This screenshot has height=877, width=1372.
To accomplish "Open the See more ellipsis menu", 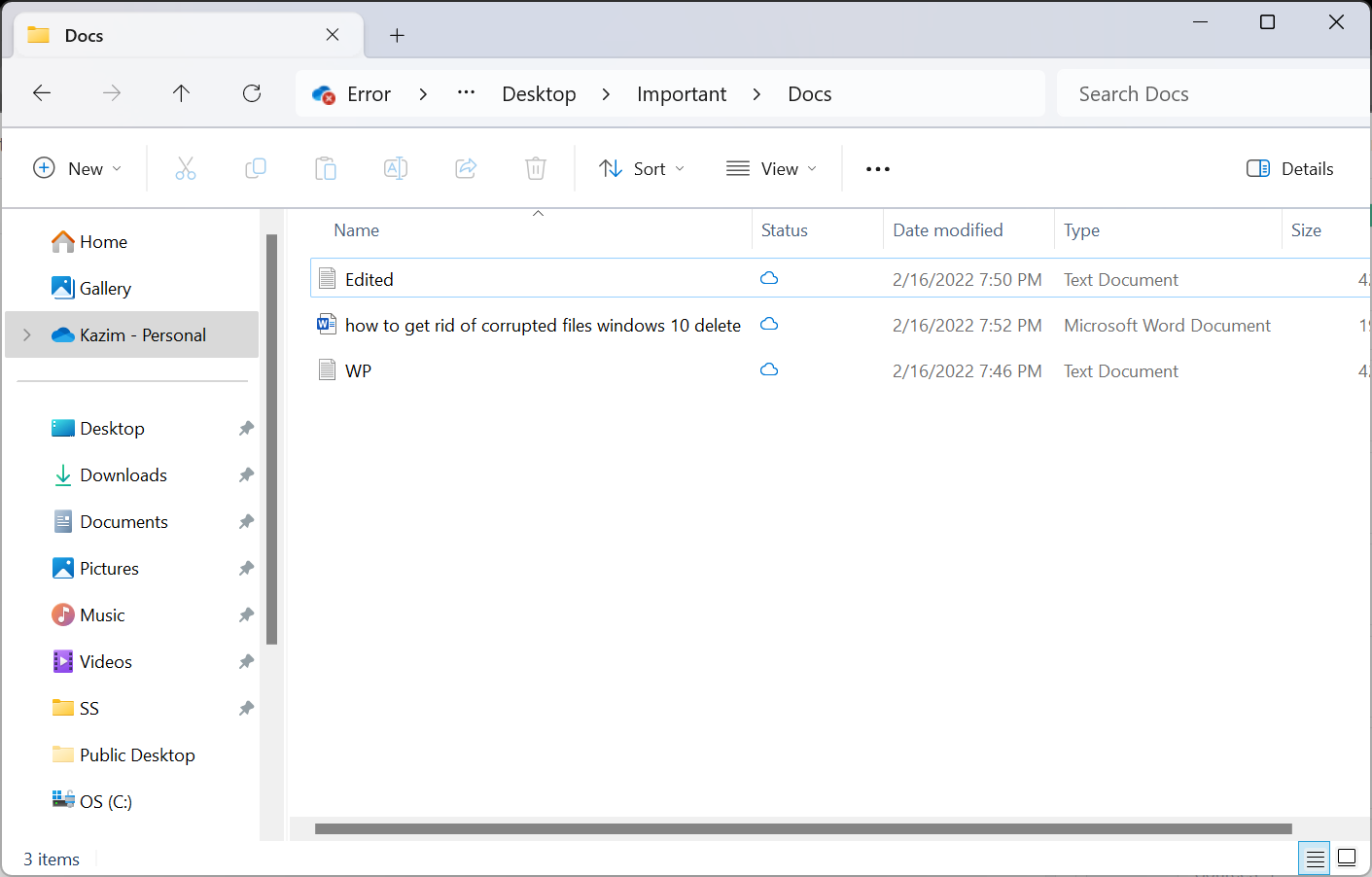I will (x=877, y=168).
